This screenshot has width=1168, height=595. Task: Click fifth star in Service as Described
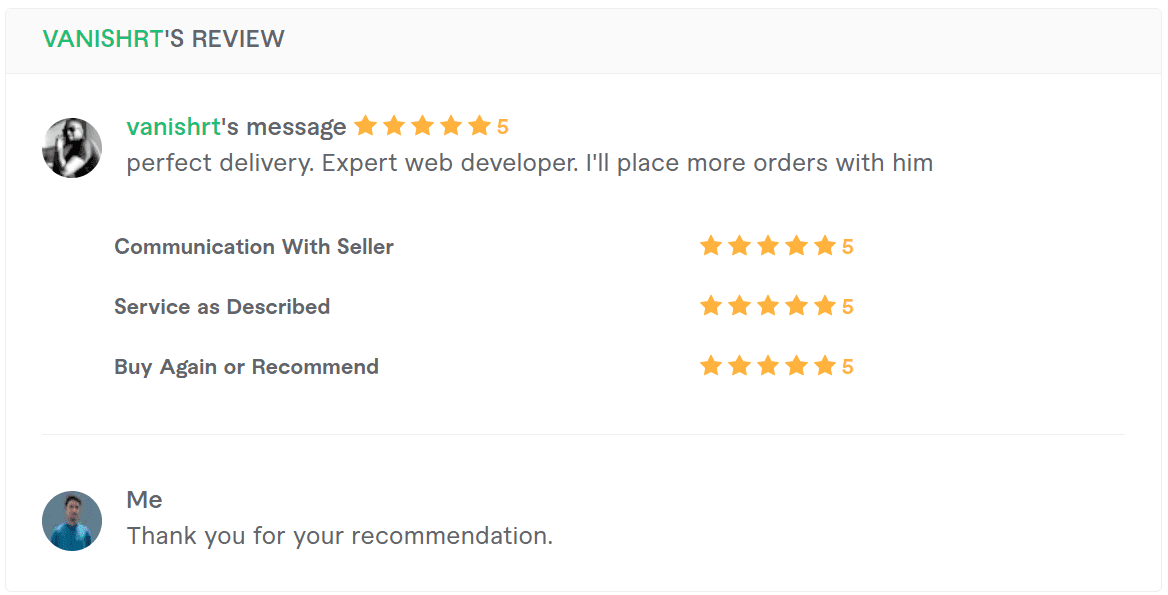(x=825, y=306)
